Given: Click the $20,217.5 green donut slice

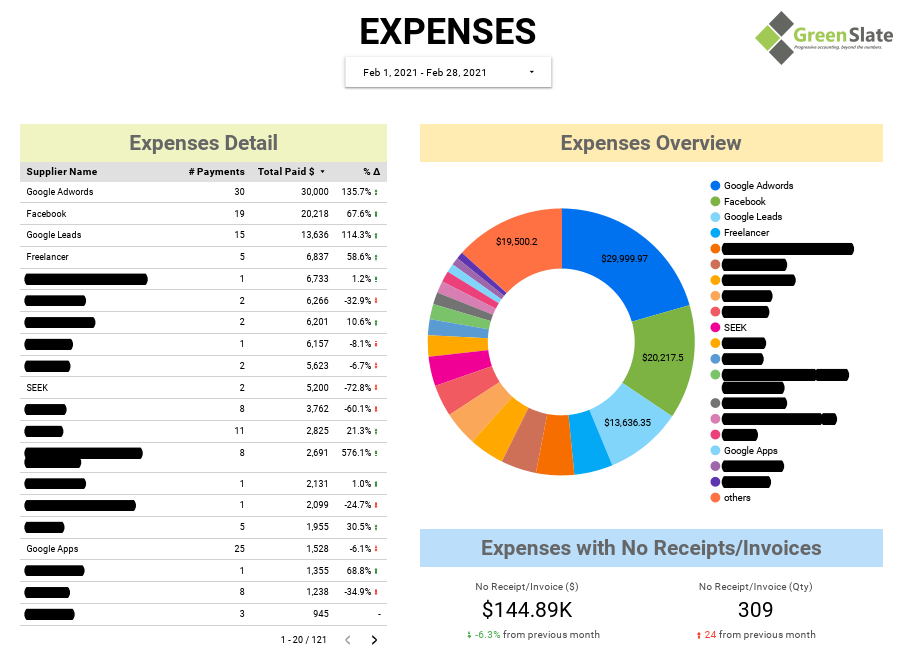Looking at the screenshot, I should [x=662, y=358].
